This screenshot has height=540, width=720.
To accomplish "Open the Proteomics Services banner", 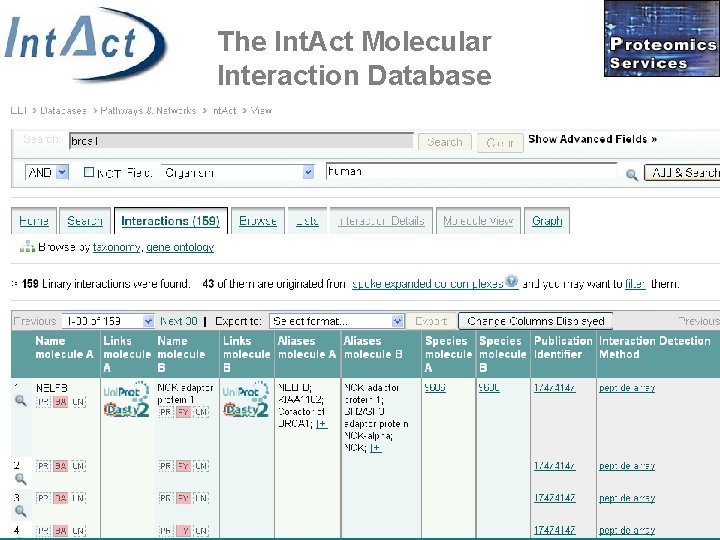I will pos(662,39).
